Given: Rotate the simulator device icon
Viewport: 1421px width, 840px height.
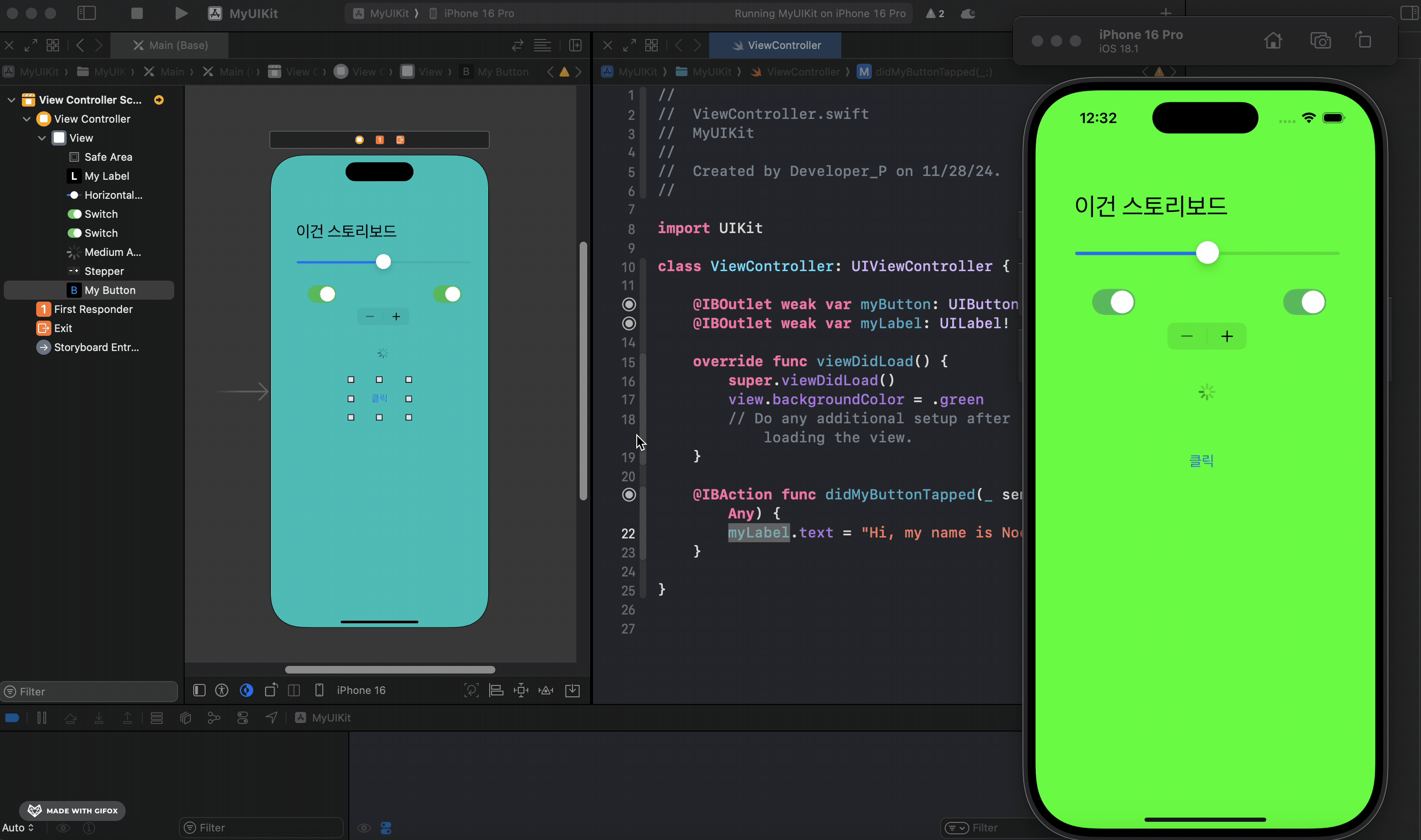Looking at the screenshot, I should [x=1364, y=41].
